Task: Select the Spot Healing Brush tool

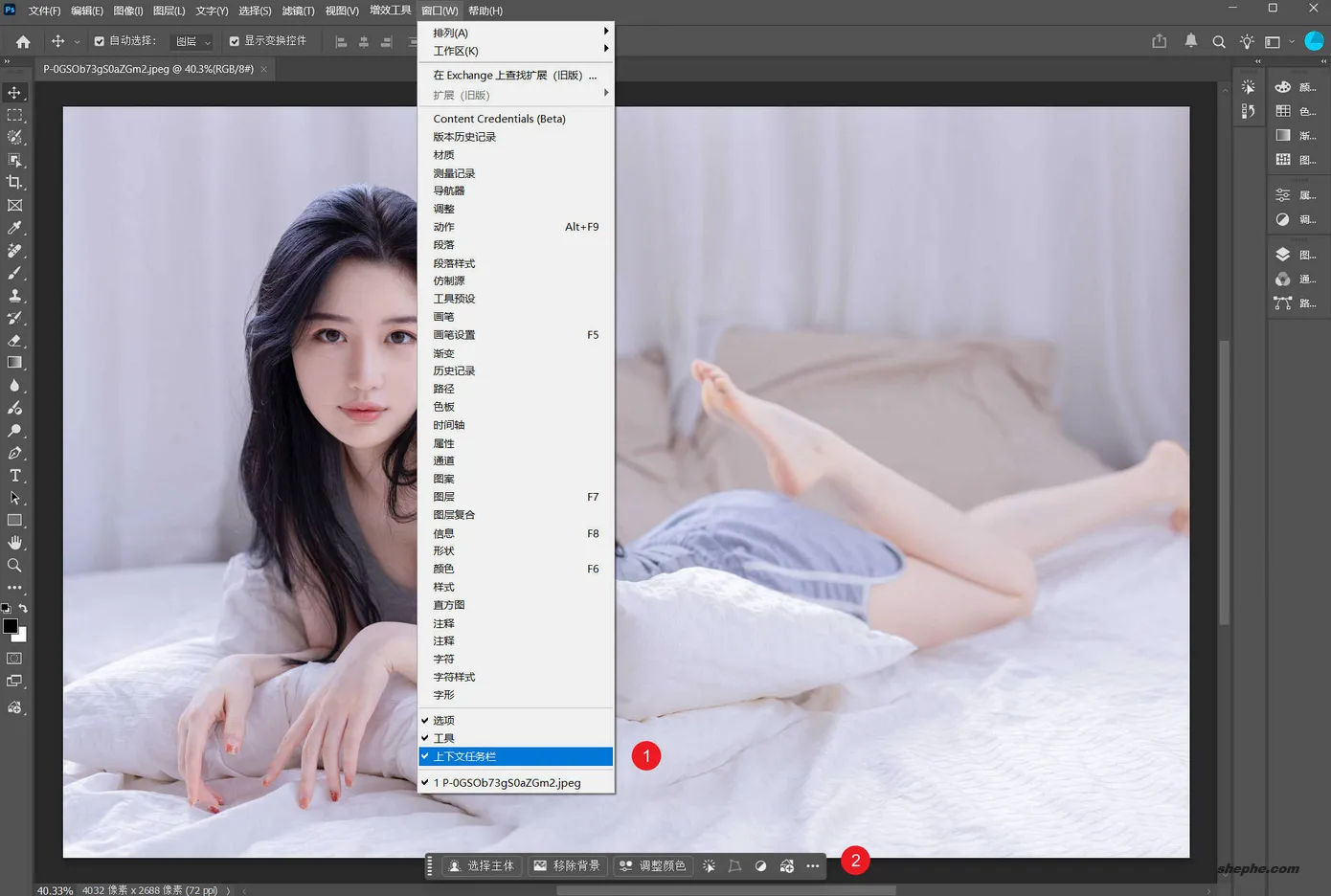Action: pyautogui.click(x=14, y=250)
